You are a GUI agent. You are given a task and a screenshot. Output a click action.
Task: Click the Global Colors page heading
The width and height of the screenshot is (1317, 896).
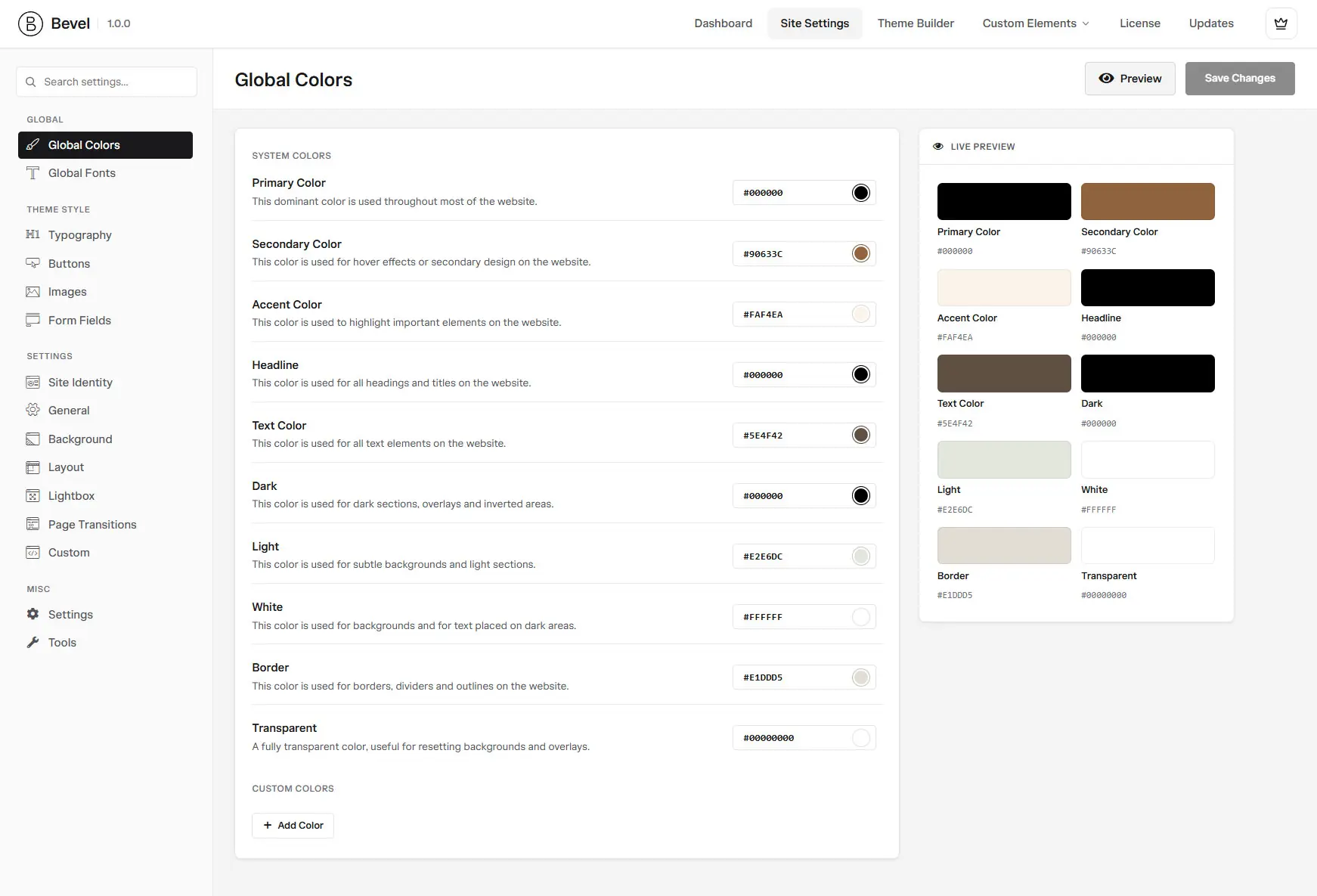293,79
